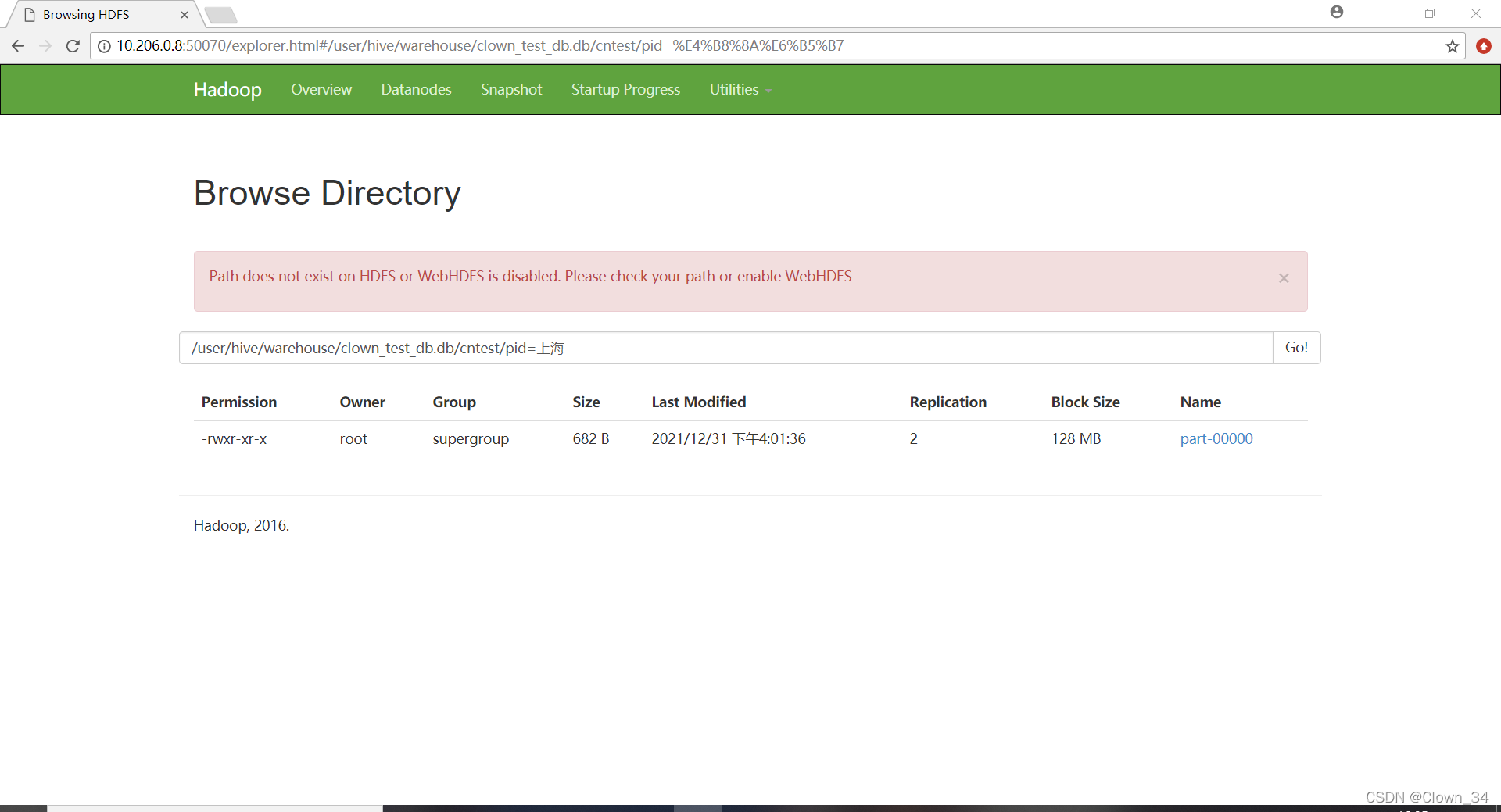Close the Browsing HDFS tab
The height and width of the screenshot is (812, 1501).
(184, 15)
